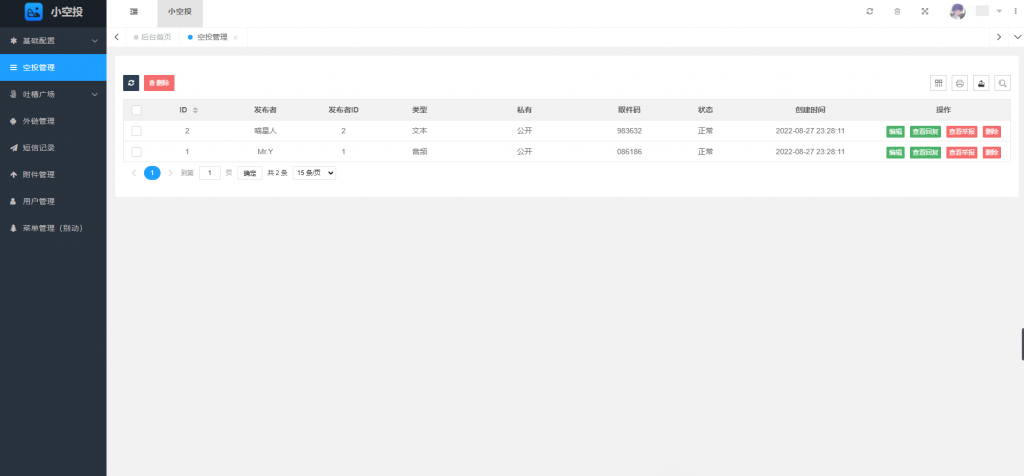Collapse the sidebar with the hamburger icon
The width and height of the screenshot is (1024, 476).
[x=134, y=11]
